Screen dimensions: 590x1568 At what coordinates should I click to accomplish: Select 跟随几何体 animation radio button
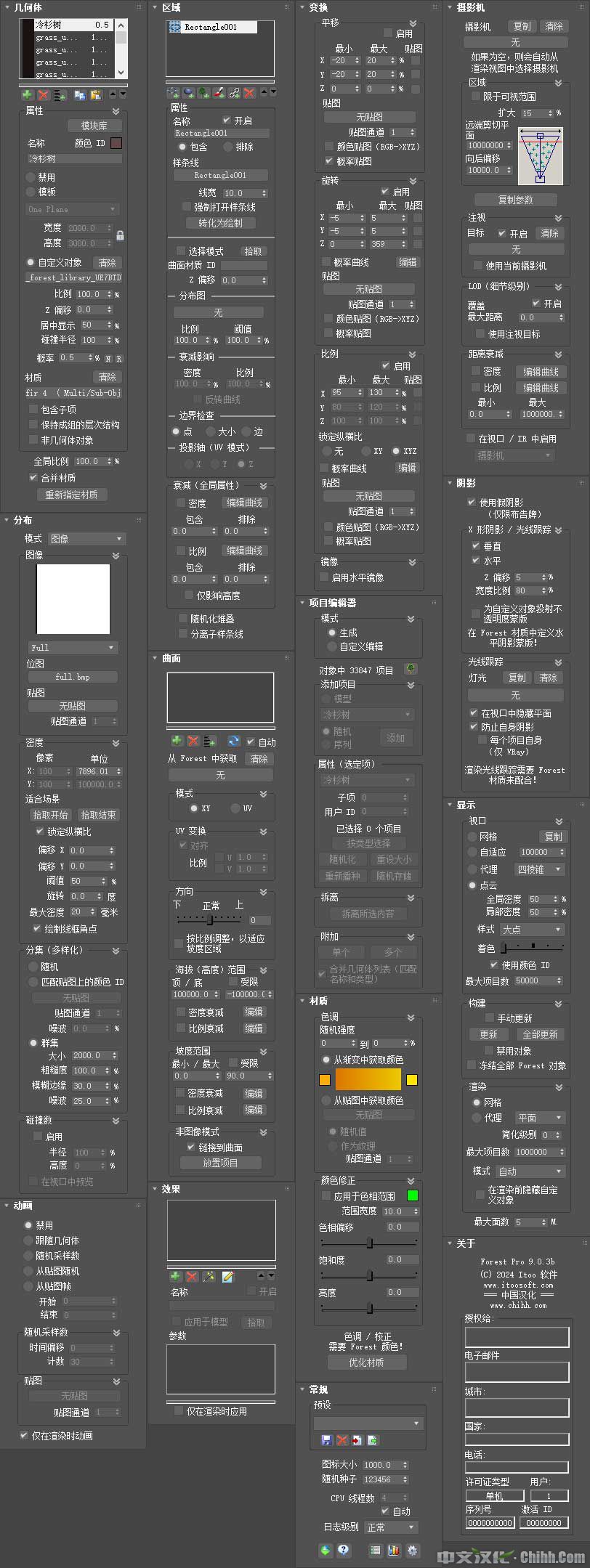point(28,1240)
